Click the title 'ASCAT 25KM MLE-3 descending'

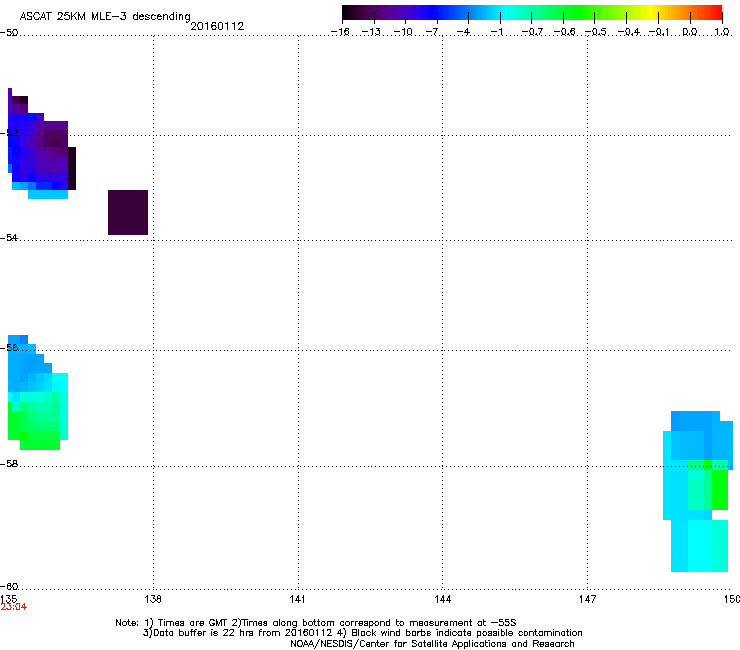[x=105, y=16]
